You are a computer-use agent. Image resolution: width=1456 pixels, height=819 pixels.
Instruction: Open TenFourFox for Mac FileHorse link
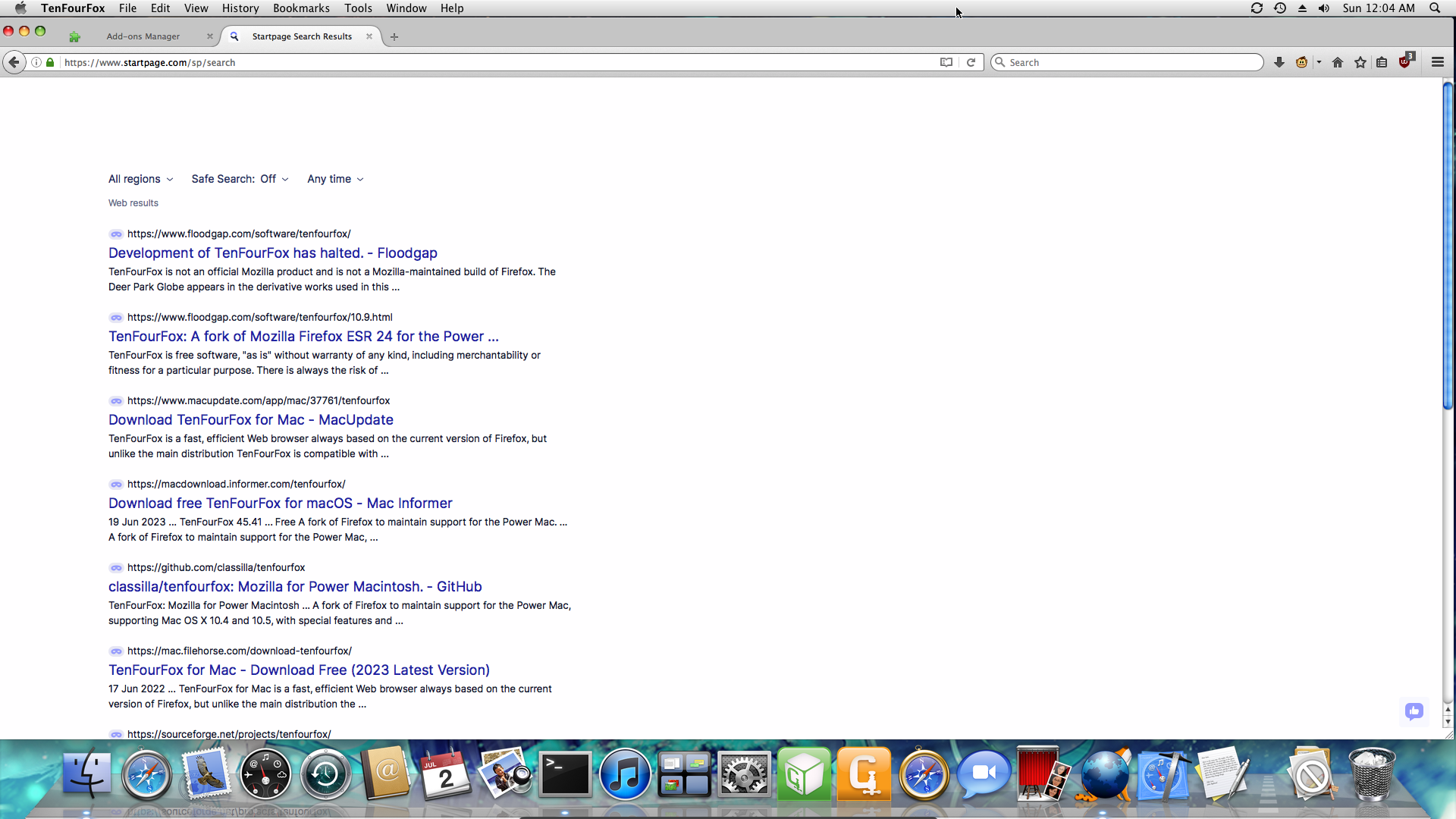pyautogui.click(x=299, y=670)
